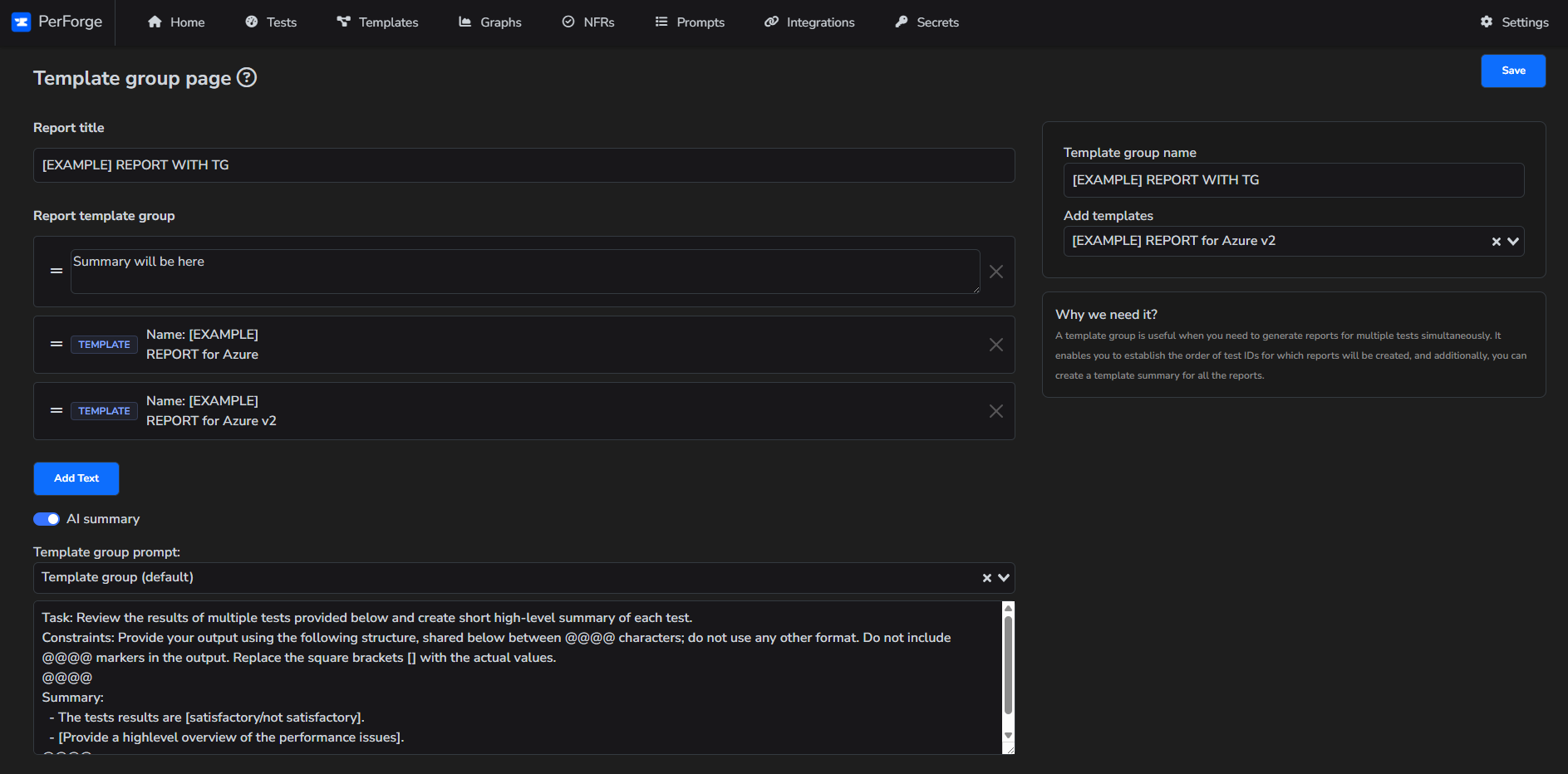Remove the 'Summary will be here' text block
Screen dimensions: 1568x774
point(995,272)
